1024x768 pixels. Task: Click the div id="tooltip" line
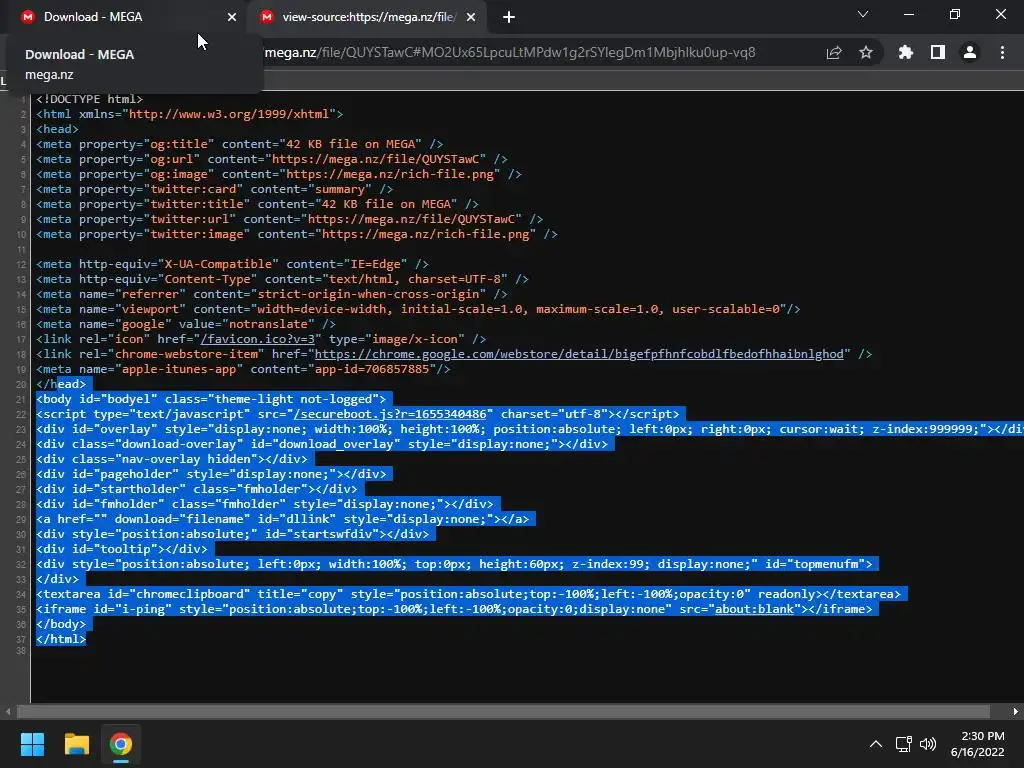121,549
